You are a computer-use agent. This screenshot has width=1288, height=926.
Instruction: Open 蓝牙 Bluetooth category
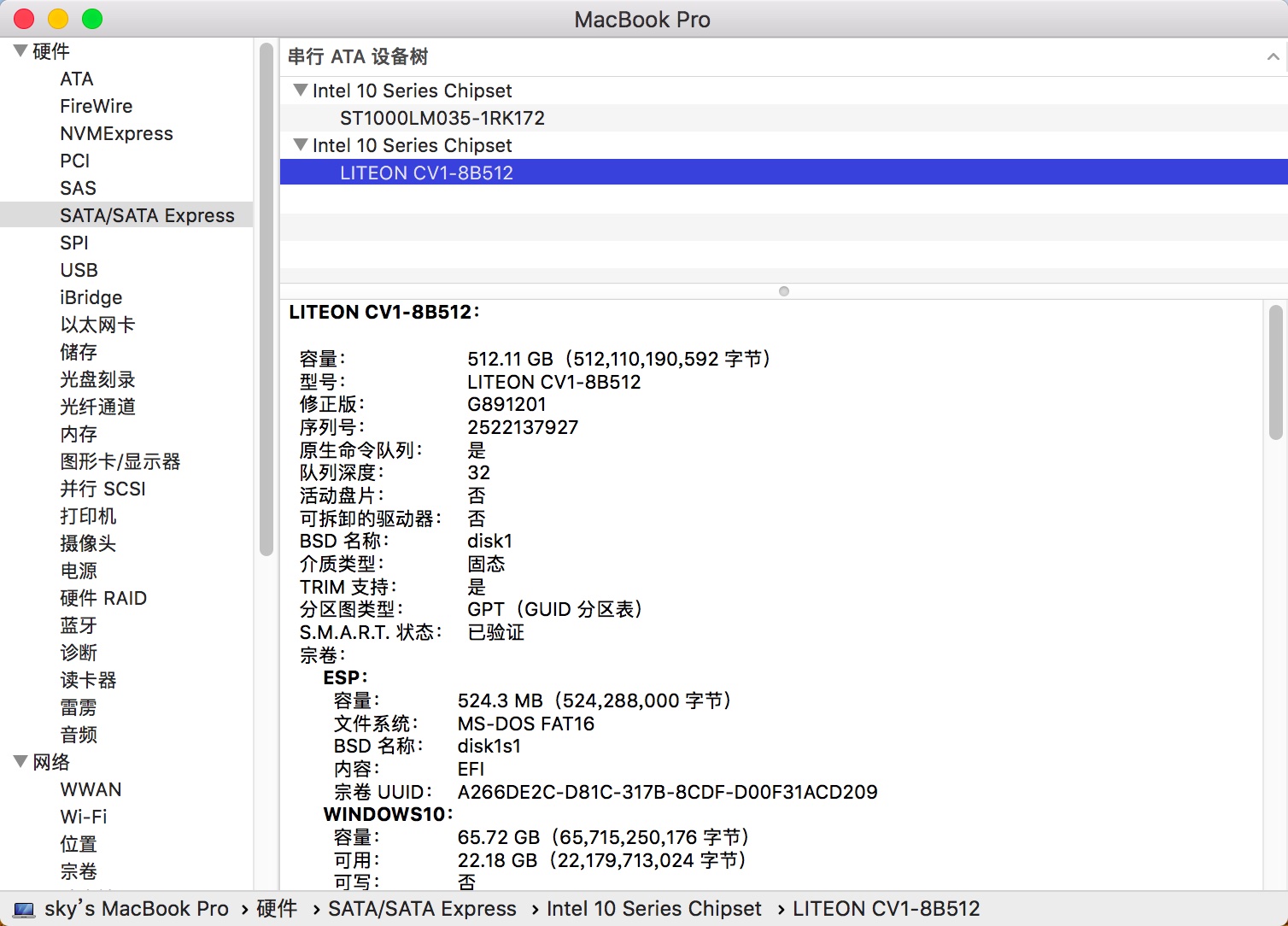(x=79, y=625)
